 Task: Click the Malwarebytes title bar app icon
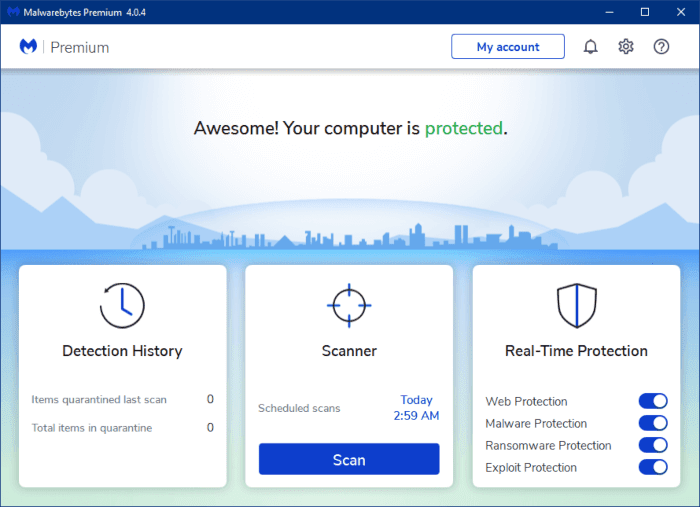13,12
